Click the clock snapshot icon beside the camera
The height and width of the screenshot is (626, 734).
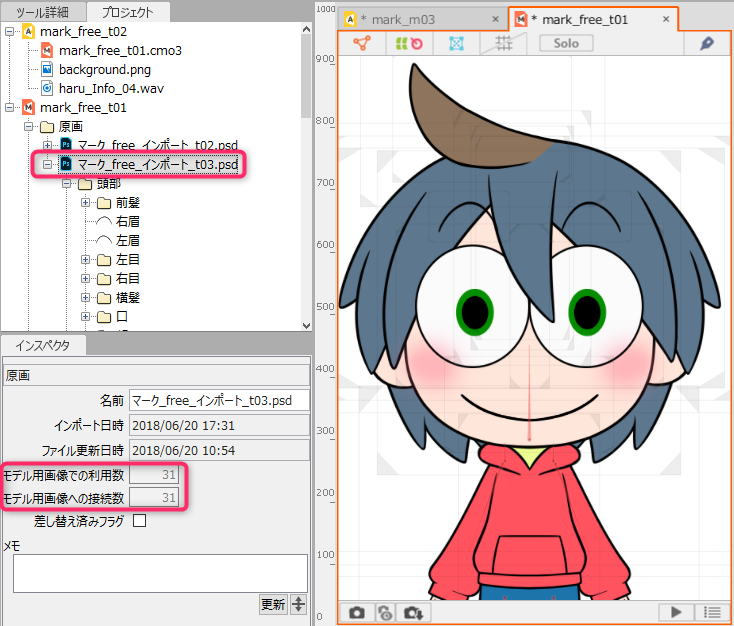pyautogui.click(x=384, y=612)
